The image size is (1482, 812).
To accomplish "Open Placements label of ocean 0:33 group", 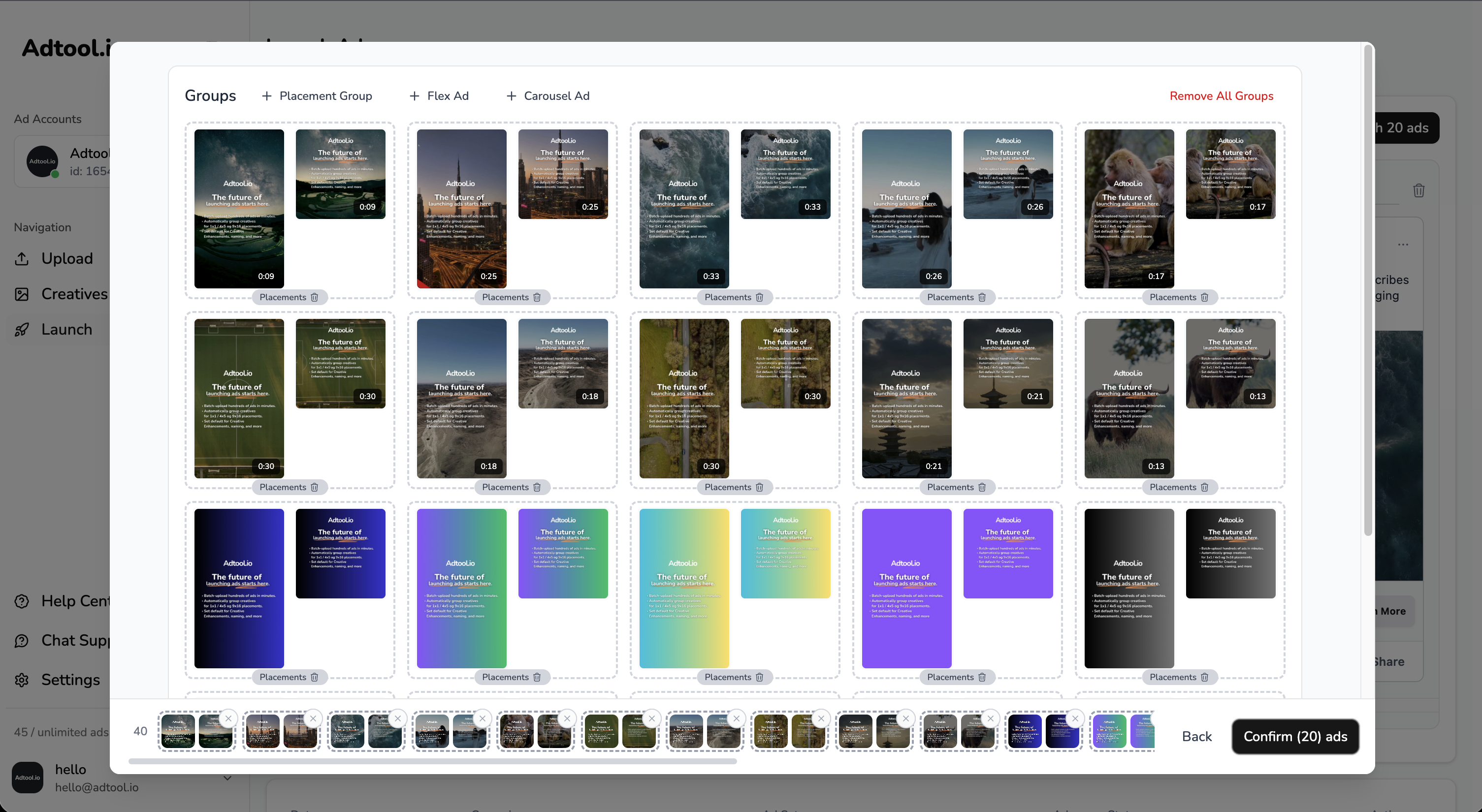I will (727, 297).
